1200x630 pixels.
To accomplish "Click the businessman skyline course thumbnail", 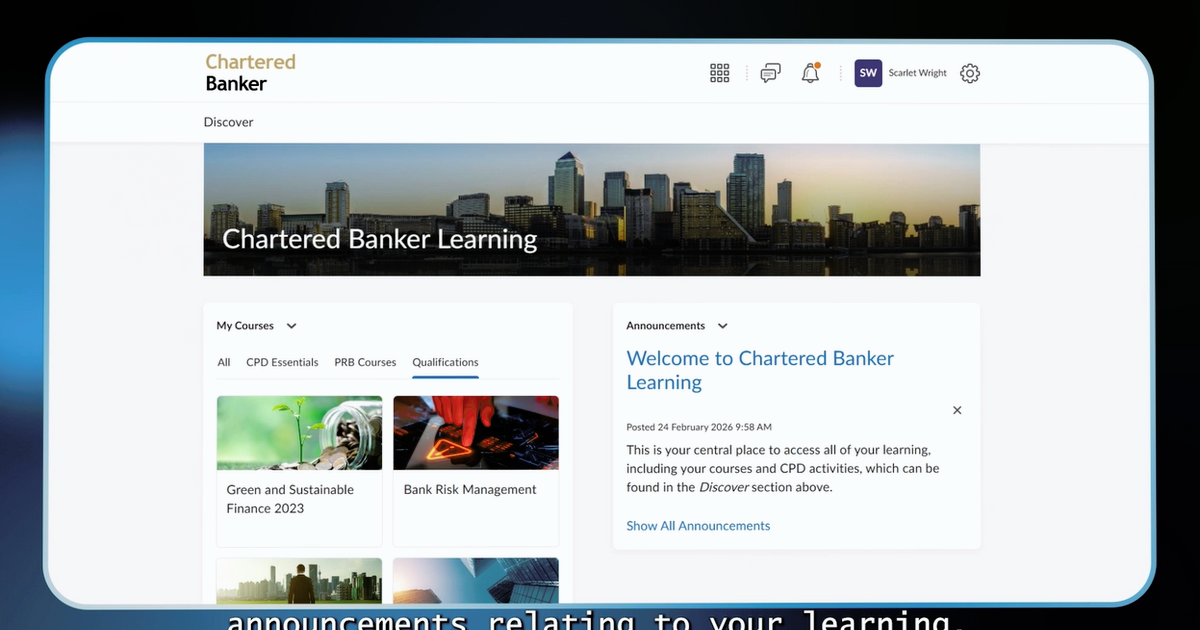I will point(299,581).
